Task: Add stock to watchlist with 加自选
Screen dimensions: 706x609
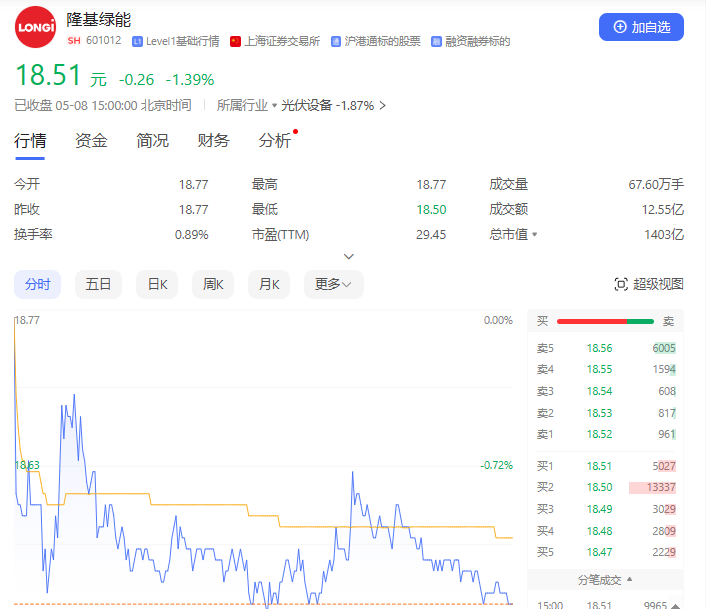Action: coord(641,27)
